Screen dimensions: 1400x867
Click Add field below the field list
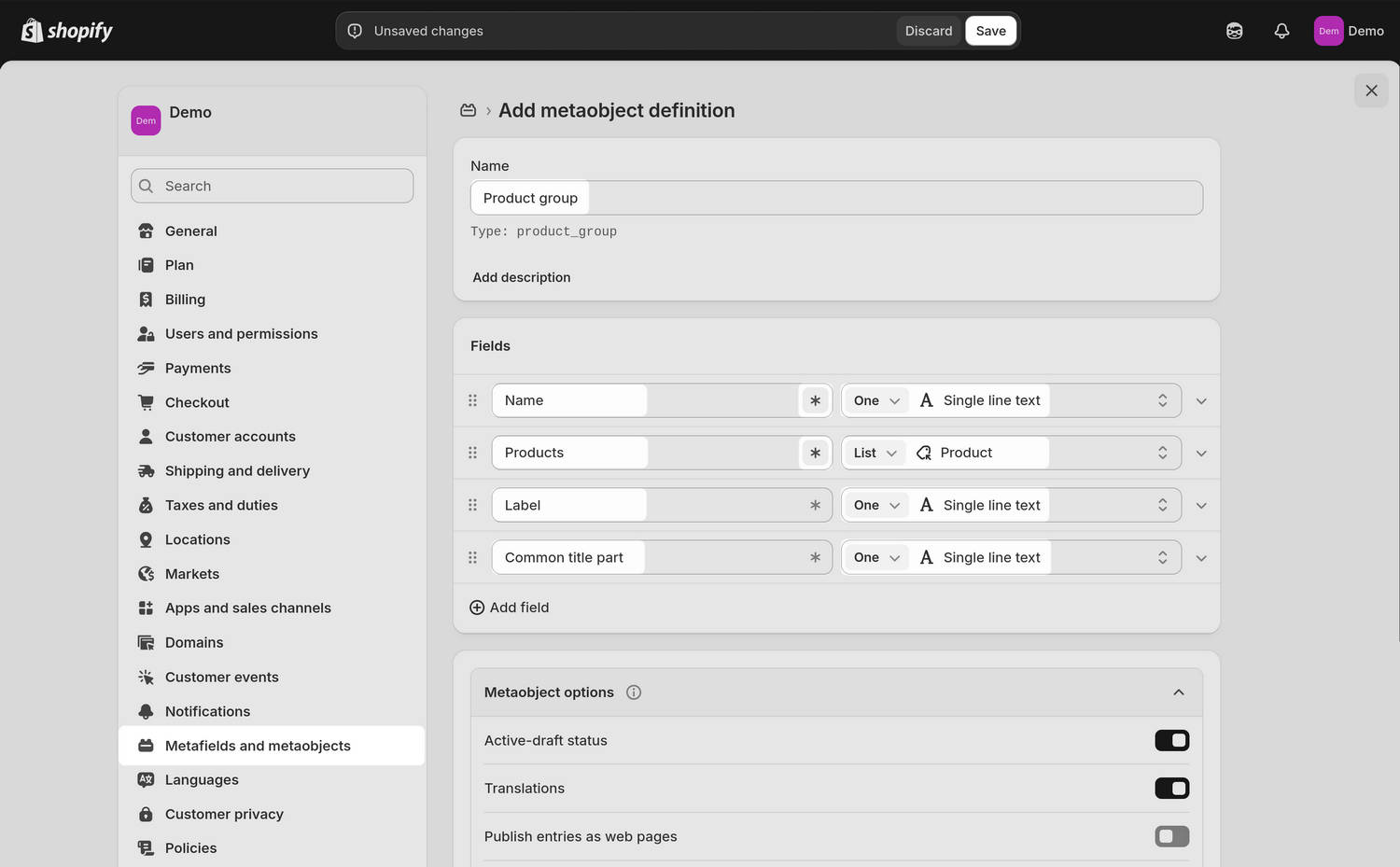(x=509, y=607)
